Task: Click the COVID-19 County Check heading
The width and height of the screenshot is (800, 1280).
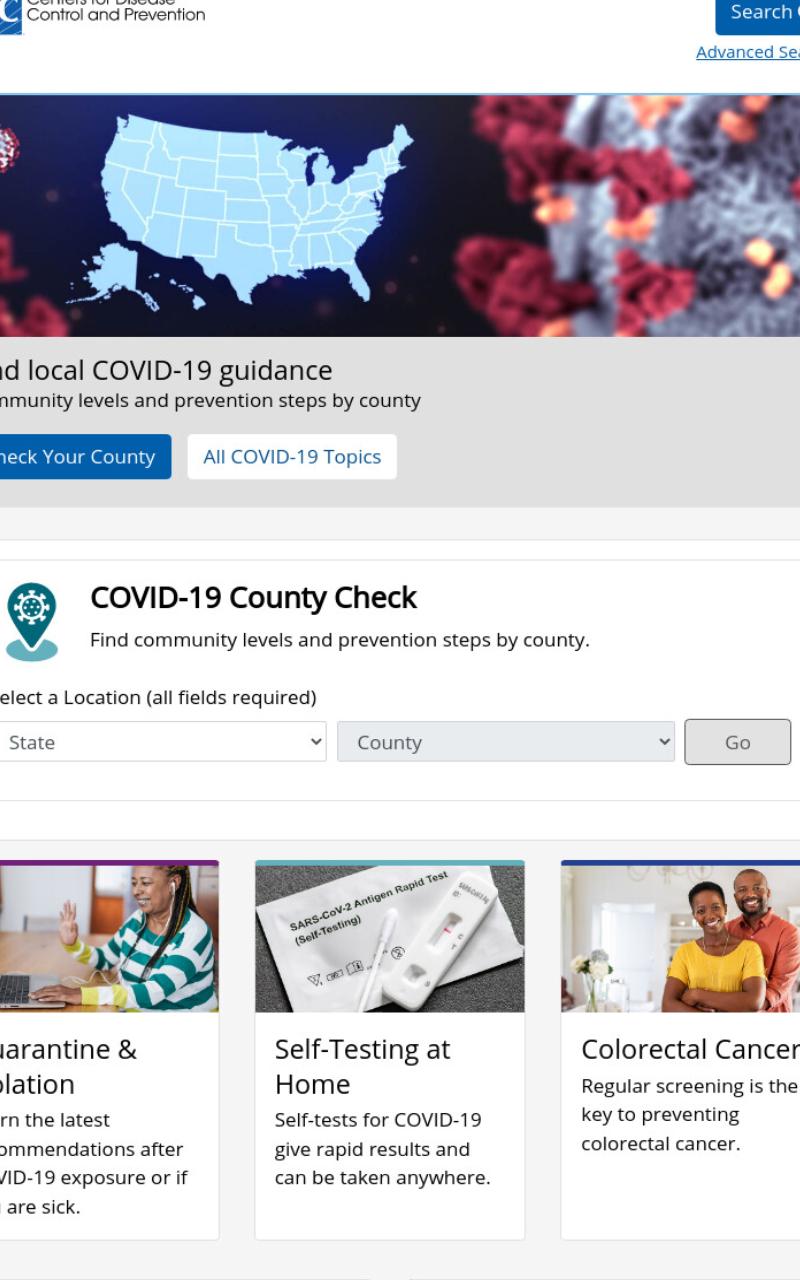Action: tap(254, 598)
